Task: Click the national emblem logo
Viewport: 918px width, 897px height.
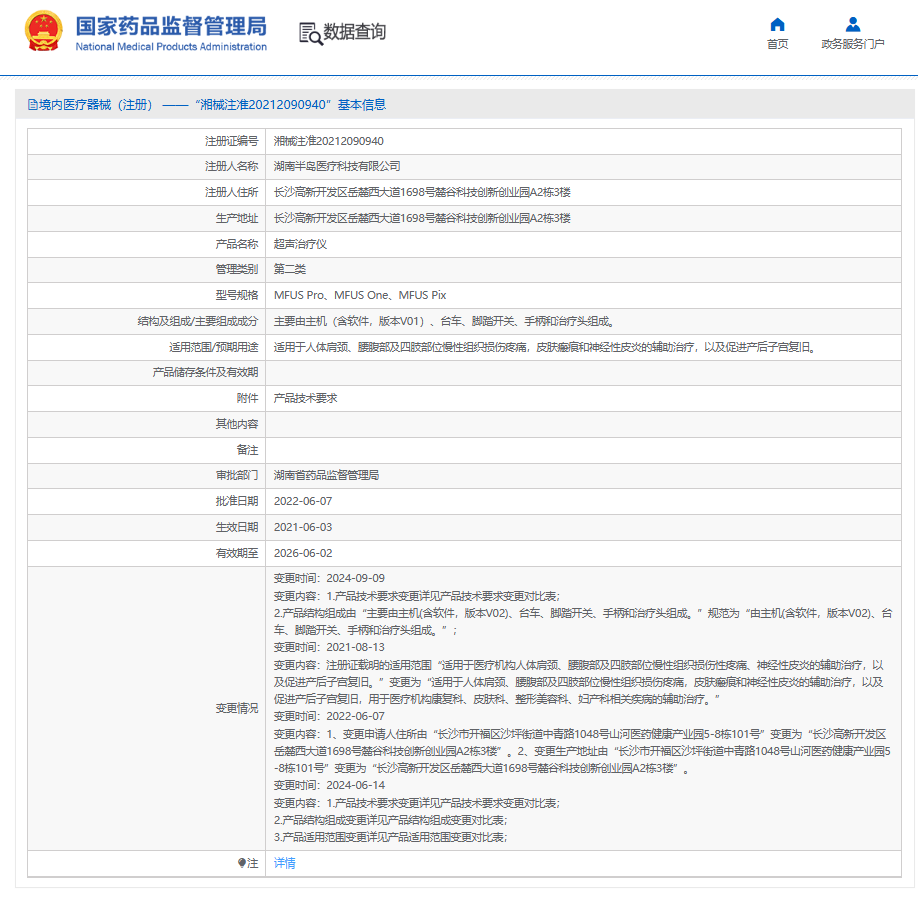Action: (x=44, y=32)
